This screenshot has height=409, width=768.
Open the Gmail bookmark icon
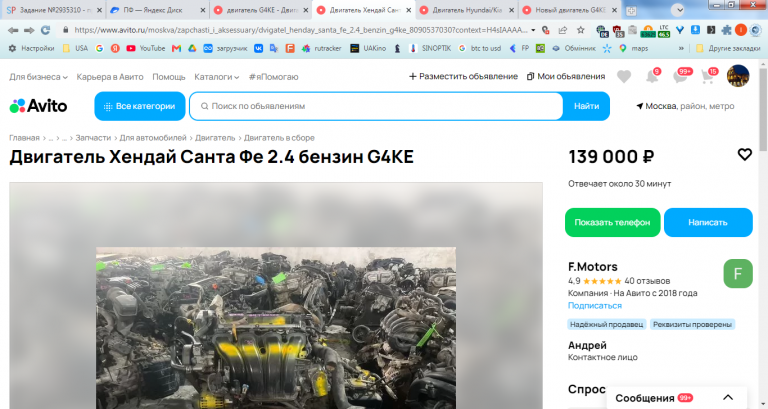tap(176, 48)
